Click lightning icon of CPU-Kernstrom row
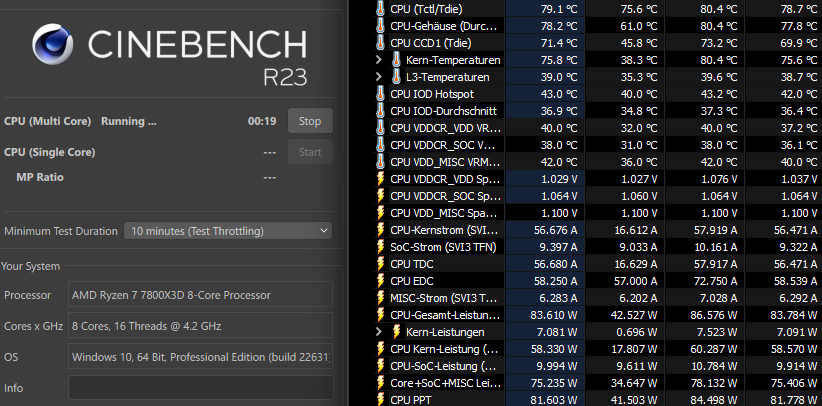 point(381,230)
